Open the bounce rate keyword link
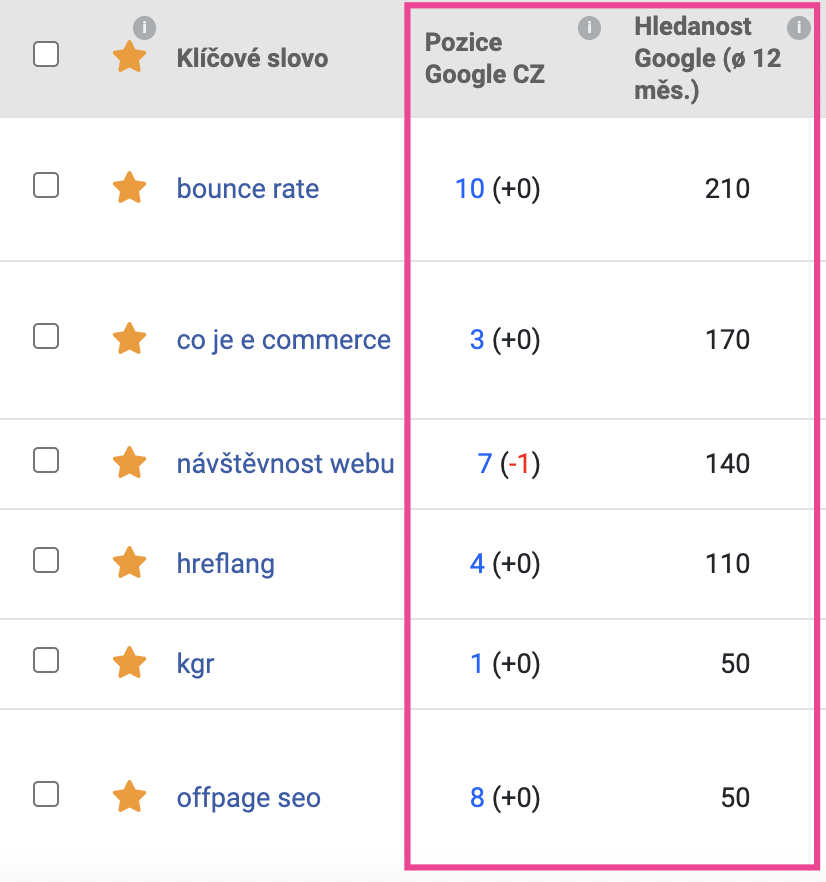The height and width of the screenshot is (882, 826). click(x=248, y=188)
